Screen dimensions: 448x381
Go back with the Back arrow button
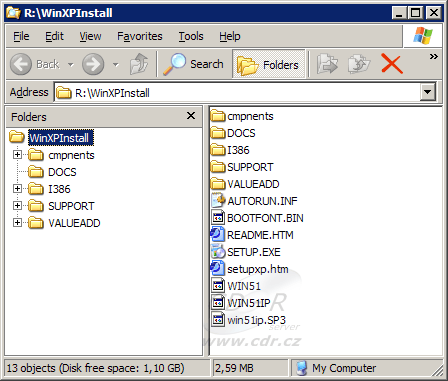(21, 64)
